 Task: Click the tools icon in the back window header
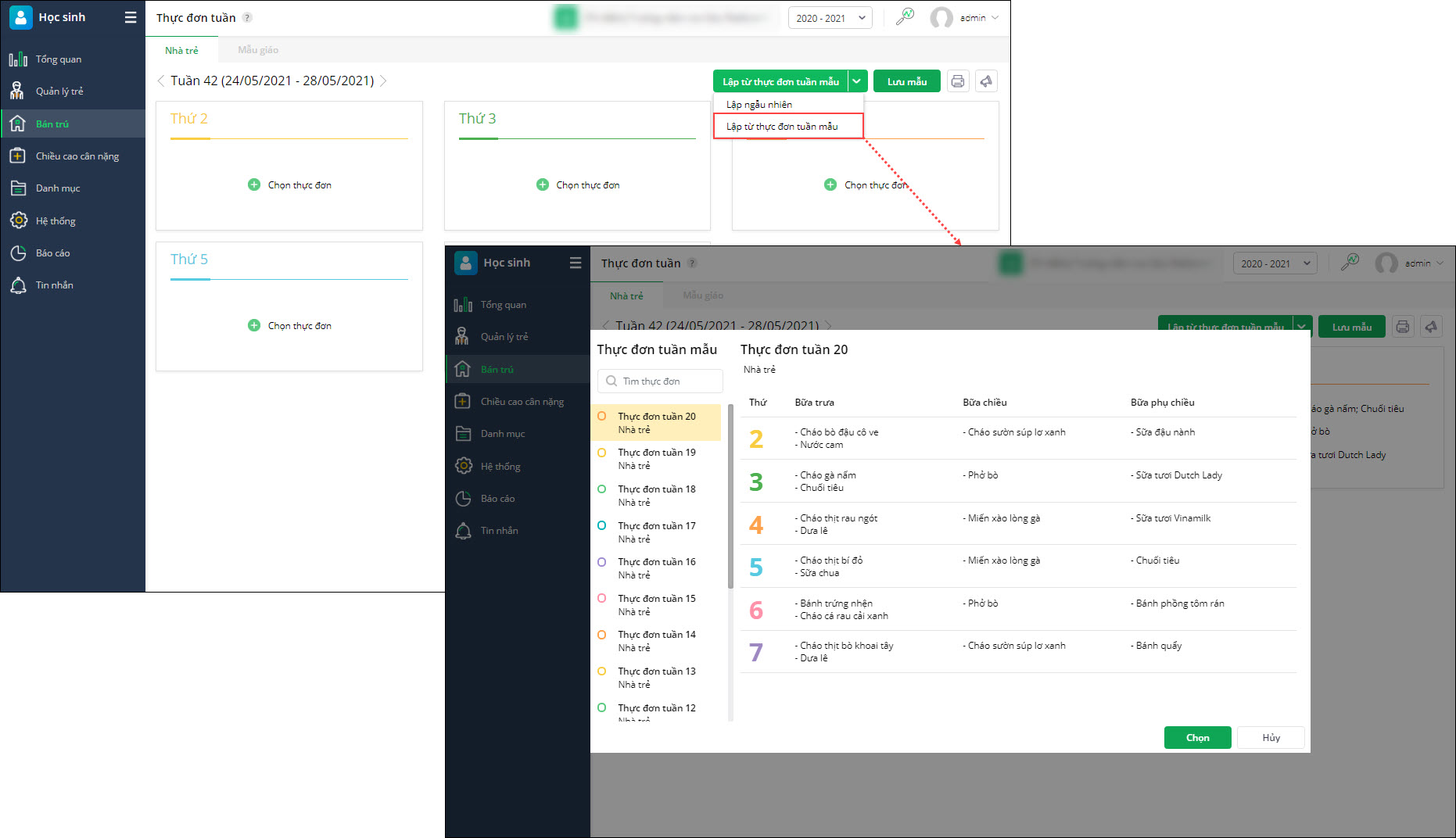[905, 16]
